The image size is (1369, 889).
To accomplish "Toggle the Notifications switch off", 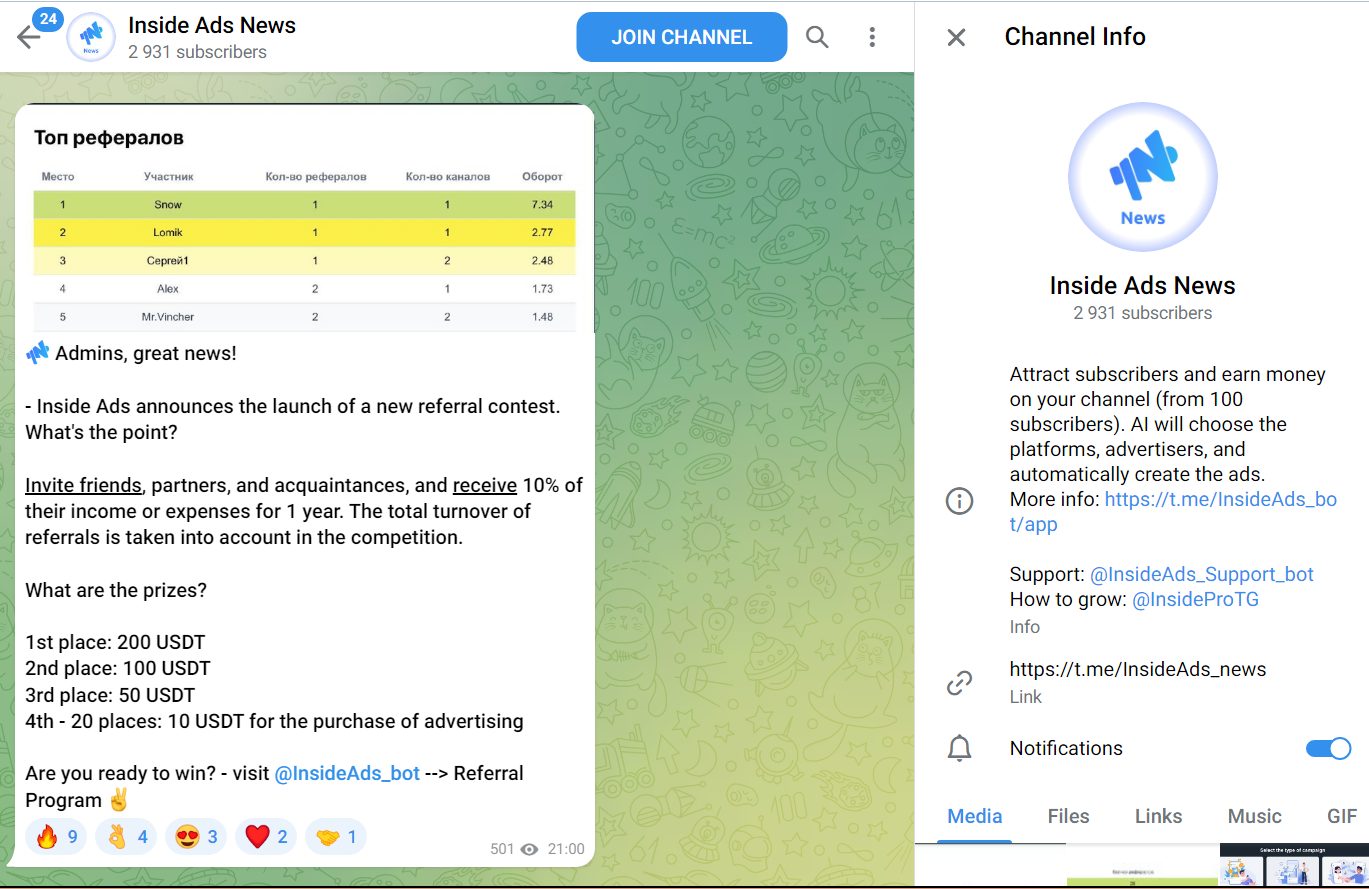I will [1328, 748].
